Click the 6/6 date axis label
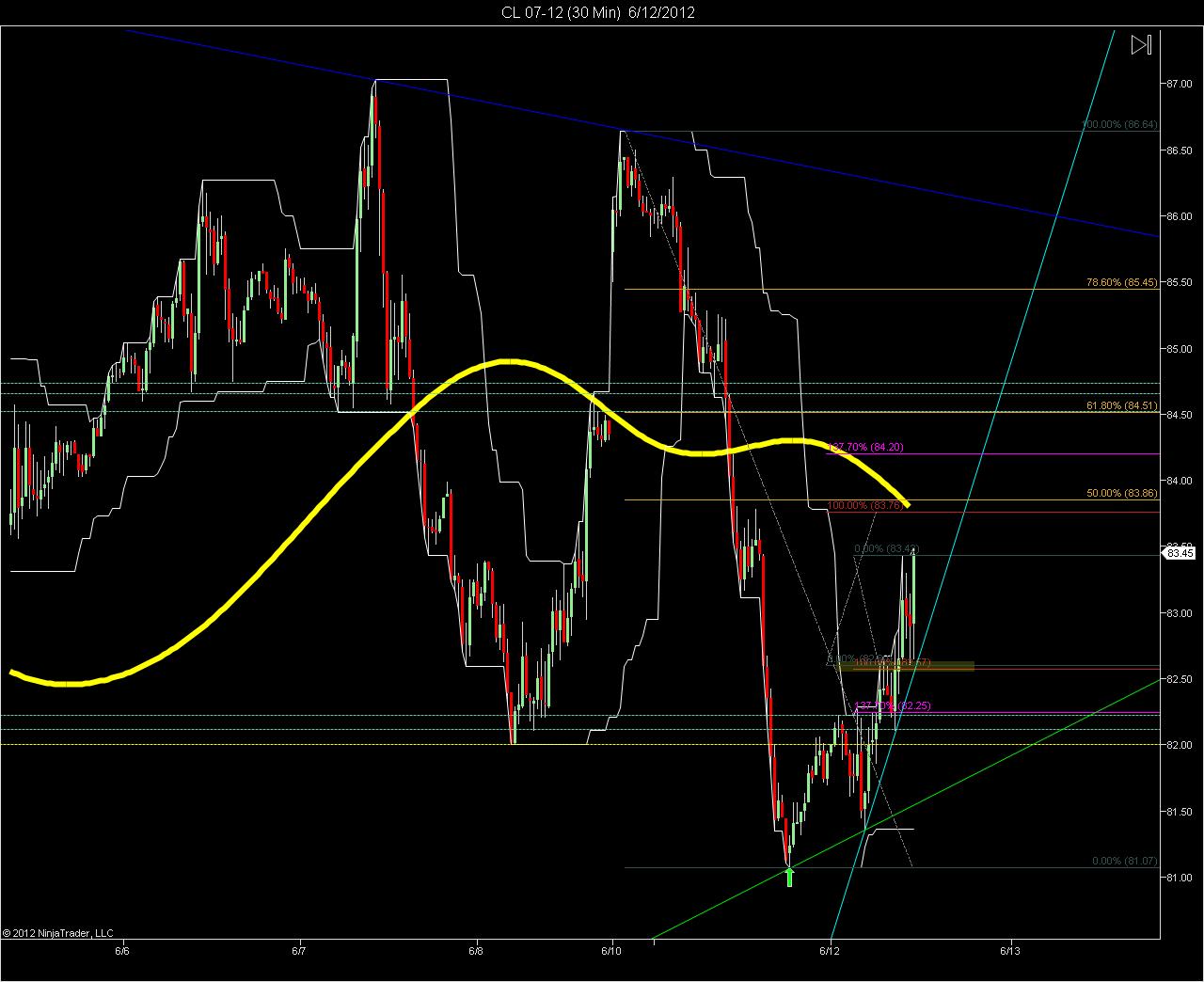 coord(122,951)
